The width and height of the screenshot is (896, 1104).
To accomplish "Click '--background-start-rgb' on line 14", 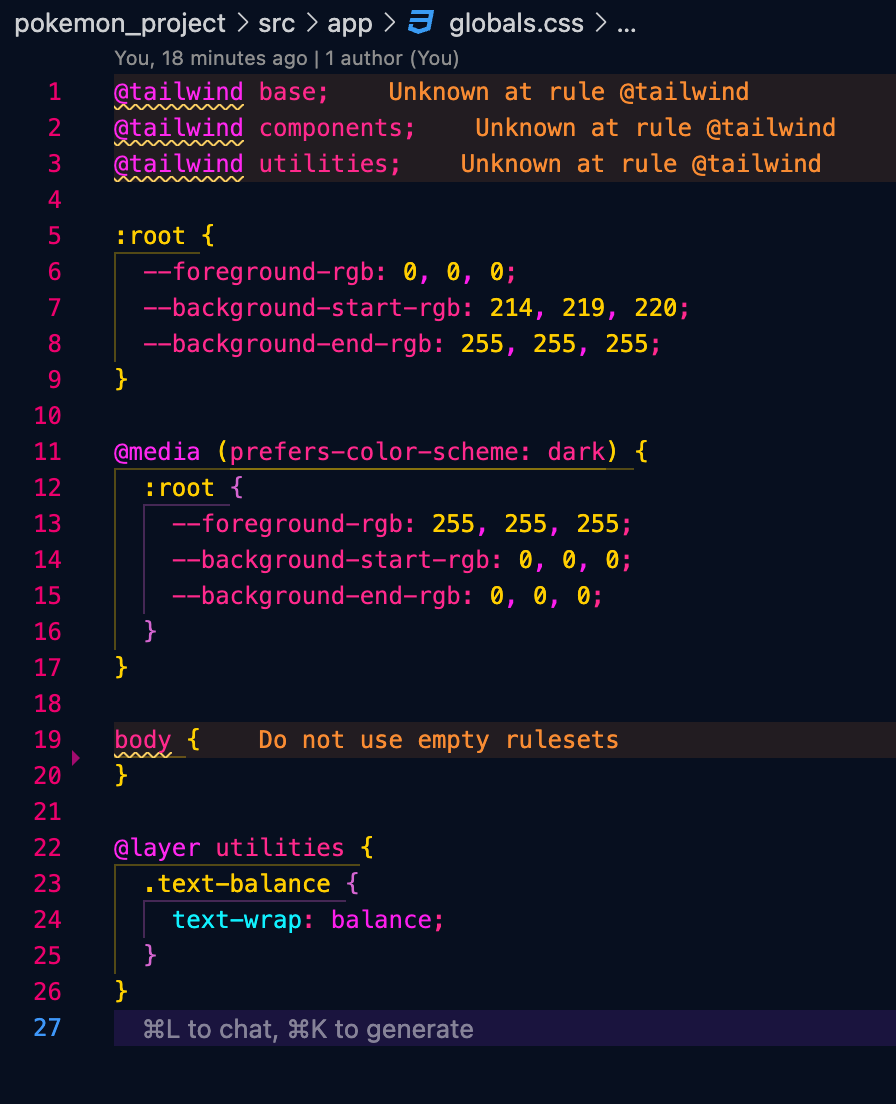I will coord(330,560).
